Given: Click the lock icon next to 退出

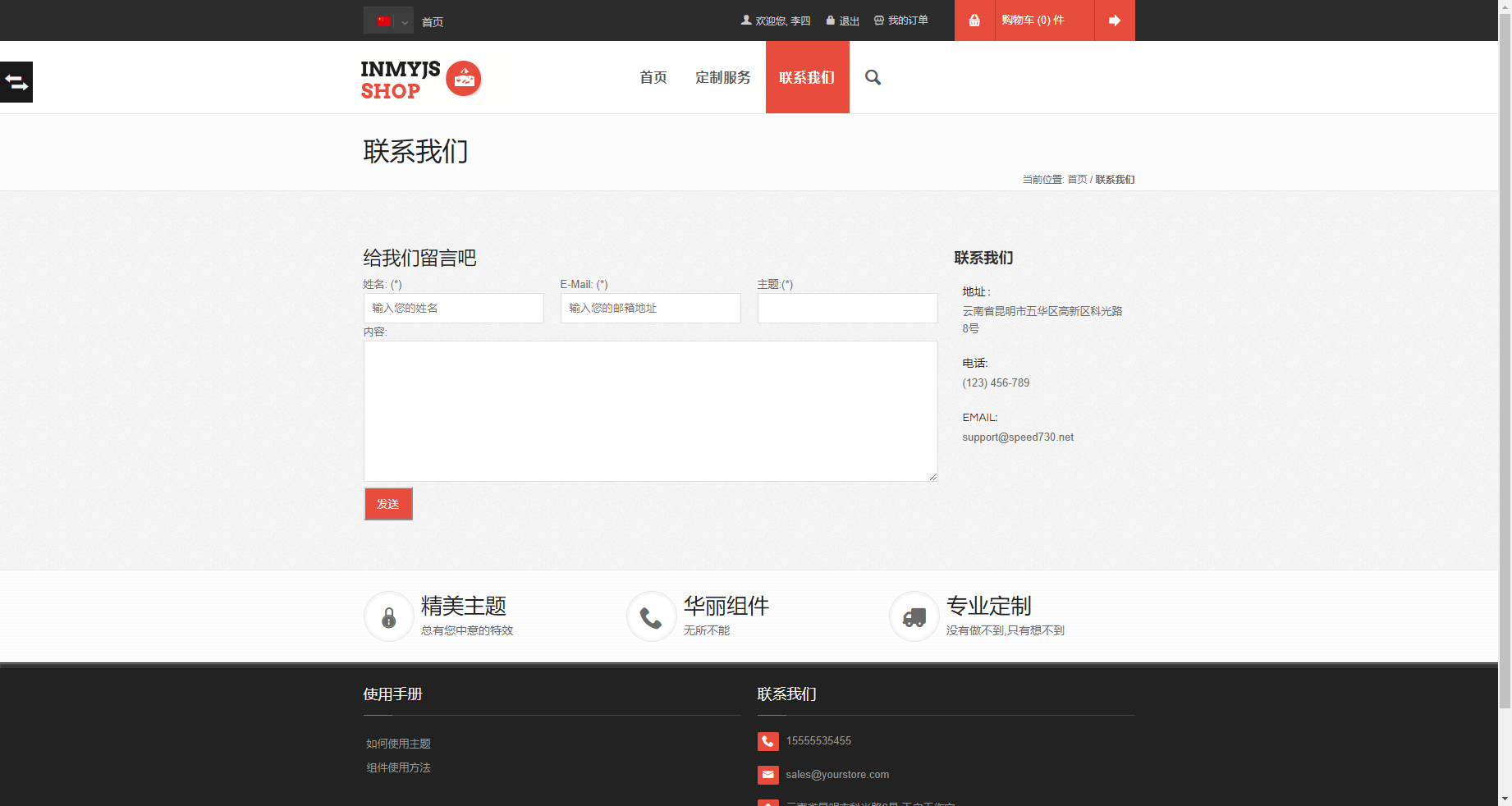Looking at the screenshot, I should pyautogui.click(x=830, y=21).
